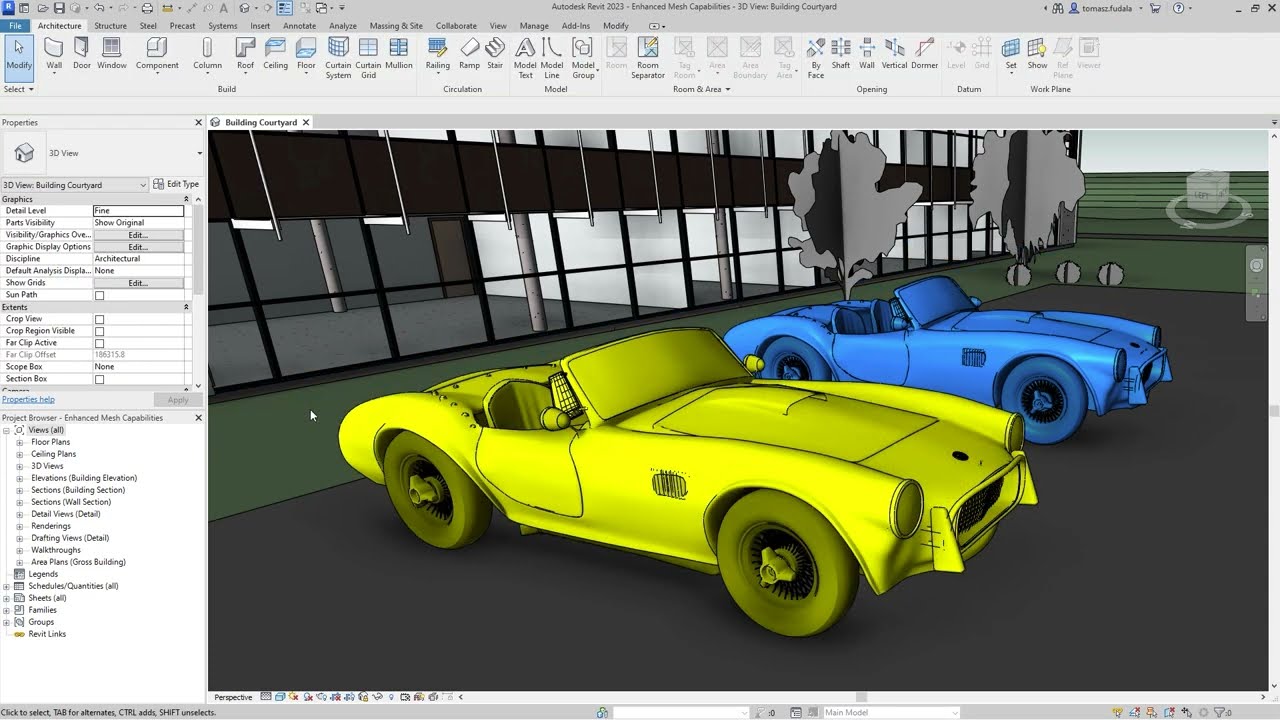This screenshot has height=720, width=1280.
Task: Expand the Ceiling Plans node
Action: click(19, 454)
